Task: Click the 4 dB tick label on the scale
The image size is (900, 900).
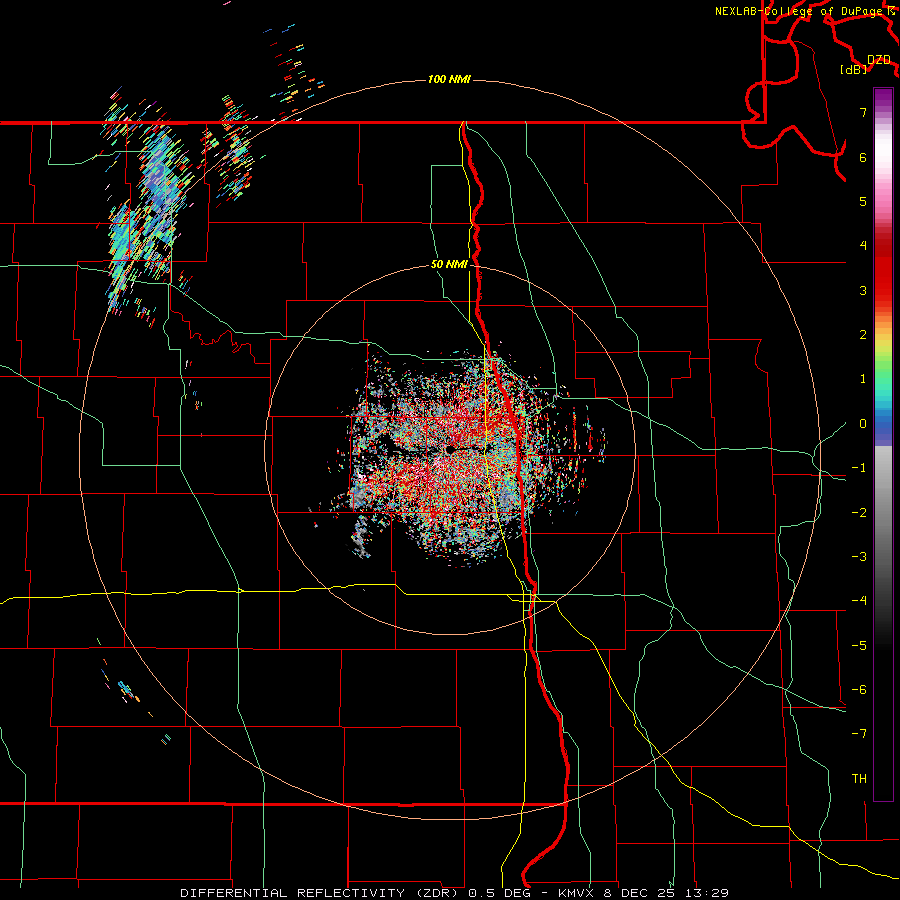Action: (x=863, y=246)
